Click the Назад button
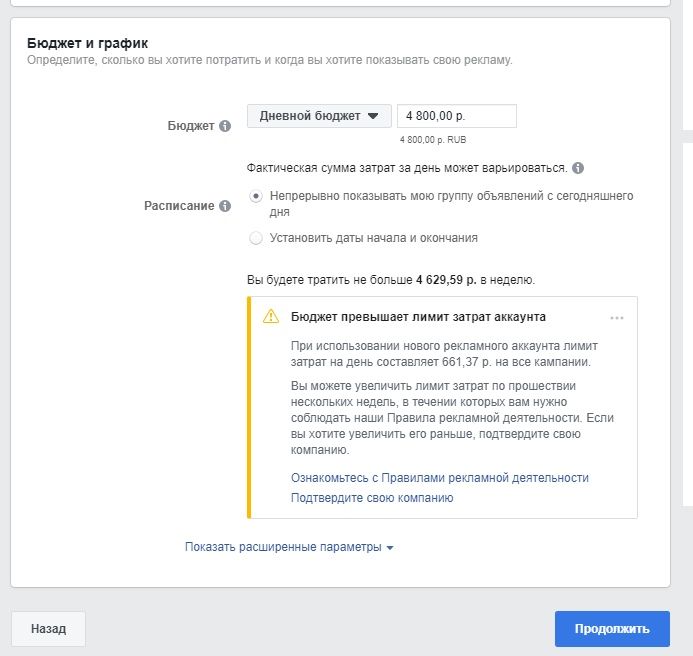Image resolution: width=693 pixels, height=656 pixels. (48, 629)
